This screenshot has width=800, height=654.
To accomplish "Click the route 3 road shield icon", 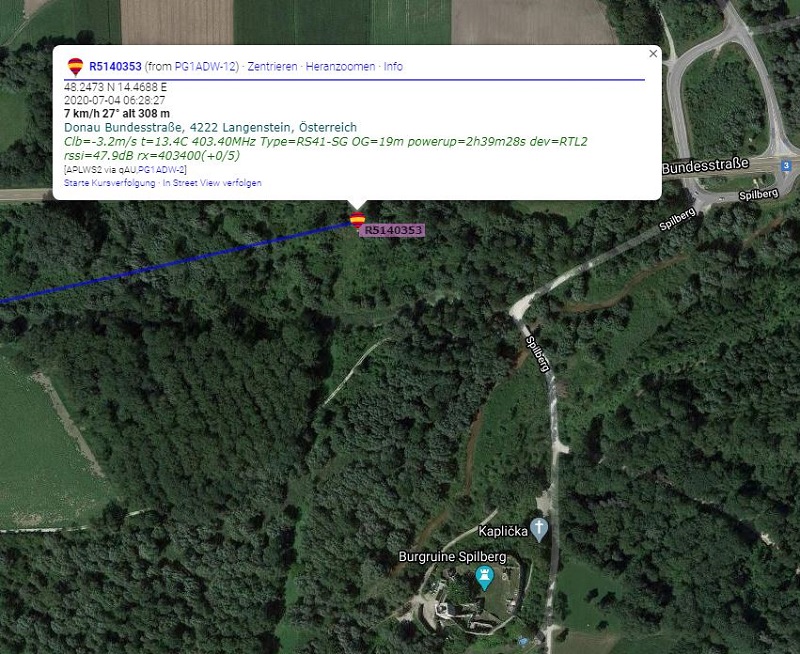I will (786, 165).
